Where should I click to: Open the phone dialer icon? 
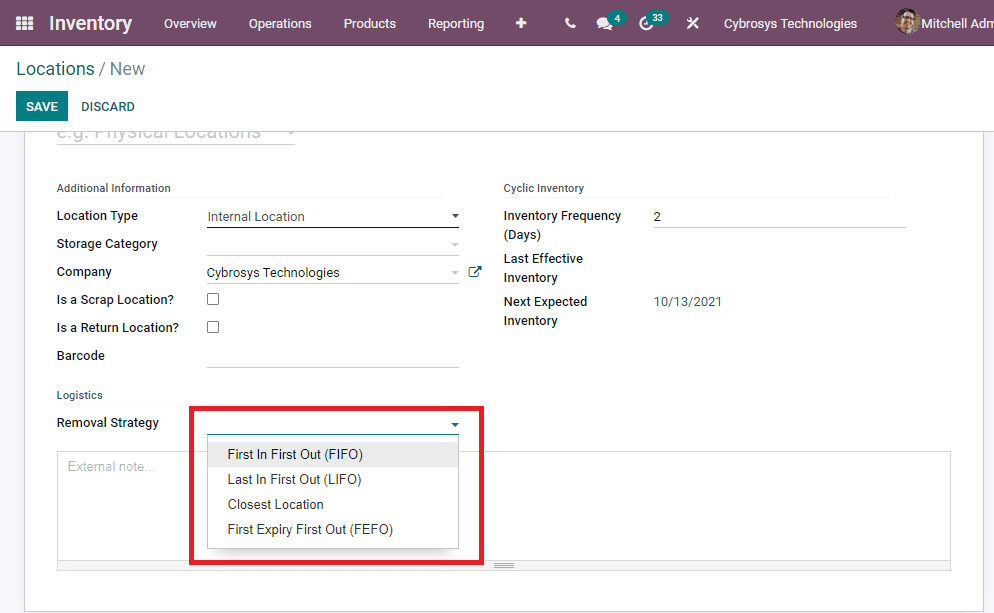(x=569, y=23)
